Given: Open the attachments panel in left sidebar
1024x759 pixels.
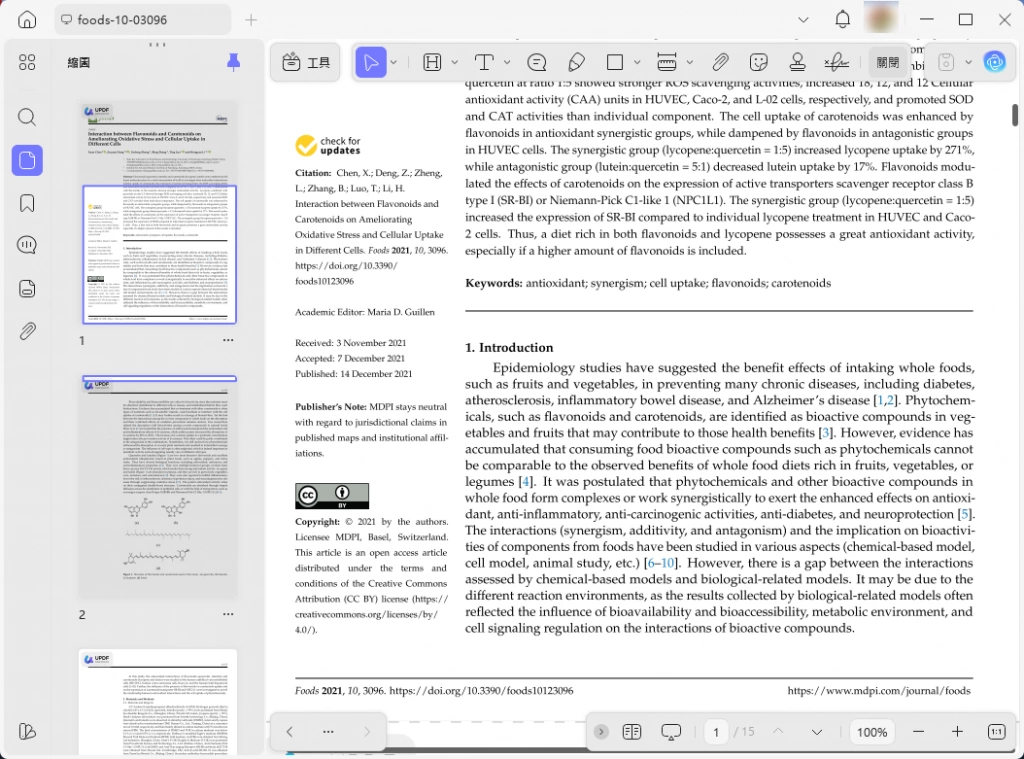Looking at the screenshot, I should [x=27, y=331].
